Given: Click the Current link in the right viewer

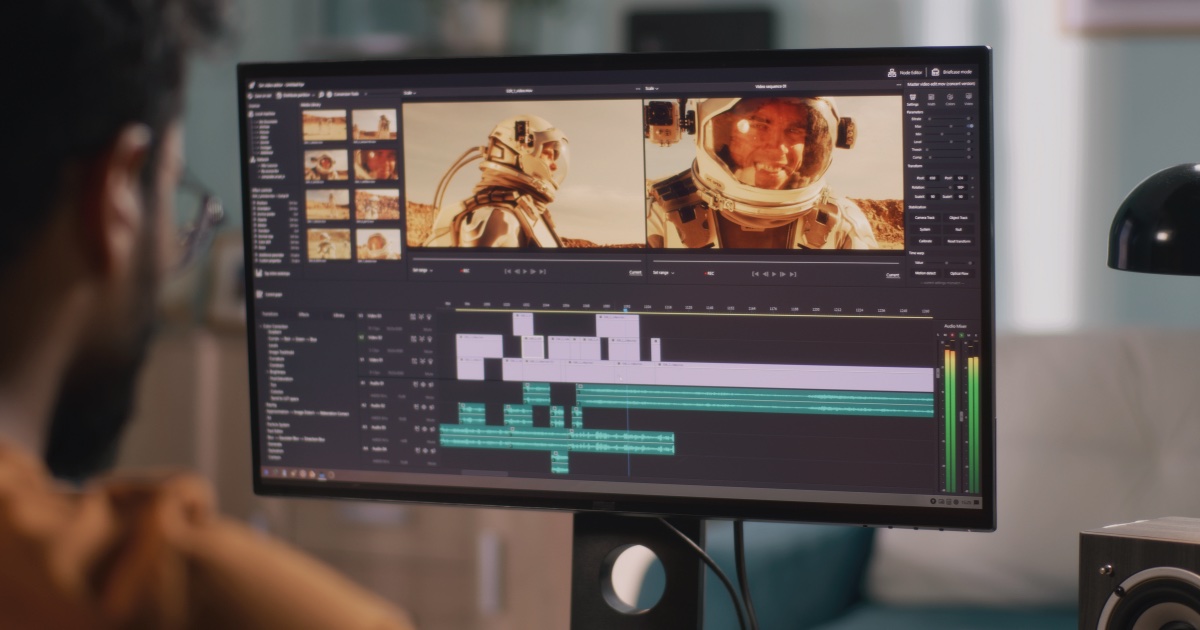Looking at the screenshot, I should (893, 275).
